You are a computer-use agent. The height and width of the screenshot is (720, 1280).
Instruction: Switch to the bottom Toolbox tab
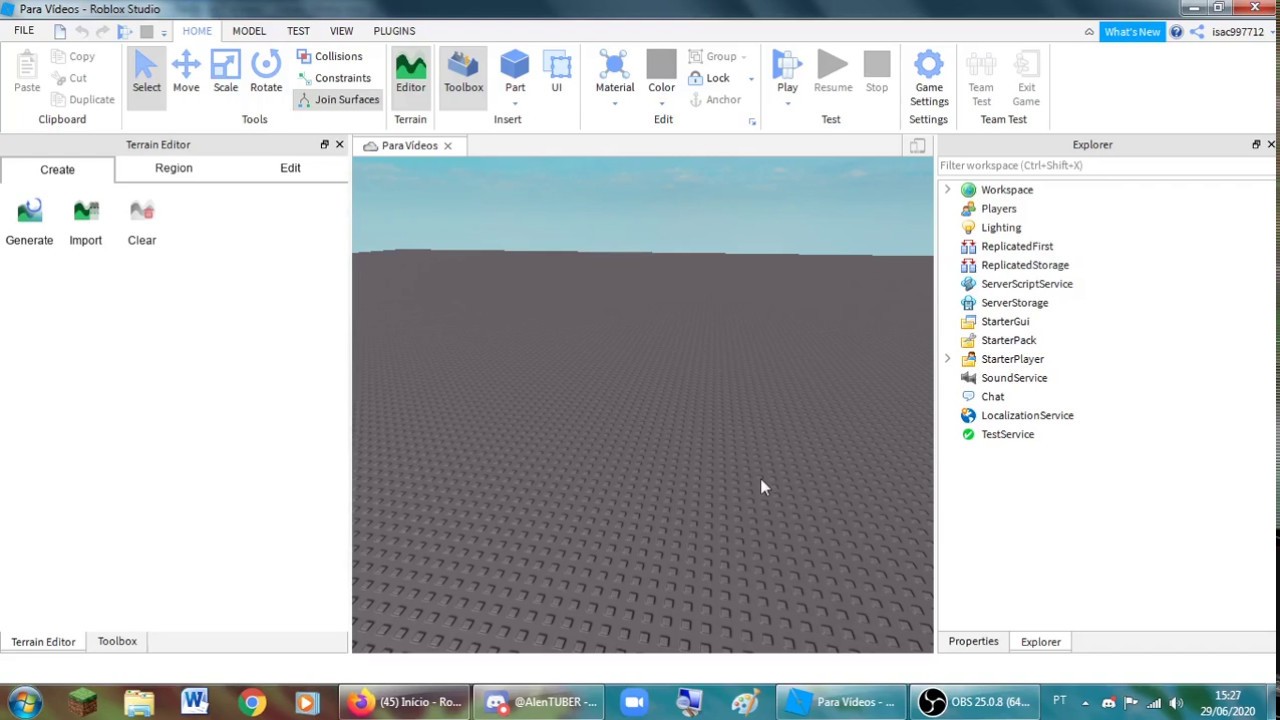pos(117,642)
